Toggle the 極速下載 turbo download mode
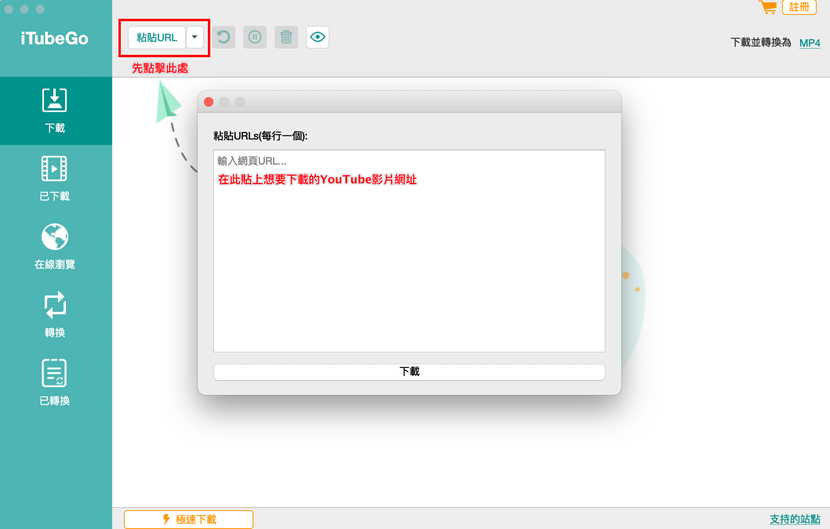 click(x=188, y=519)
